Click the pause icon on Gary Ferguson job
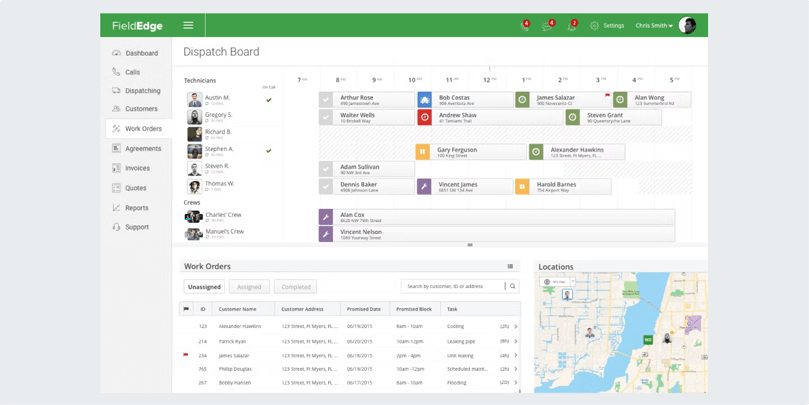This screenshot has height=405, width=809. pos(423,152)
